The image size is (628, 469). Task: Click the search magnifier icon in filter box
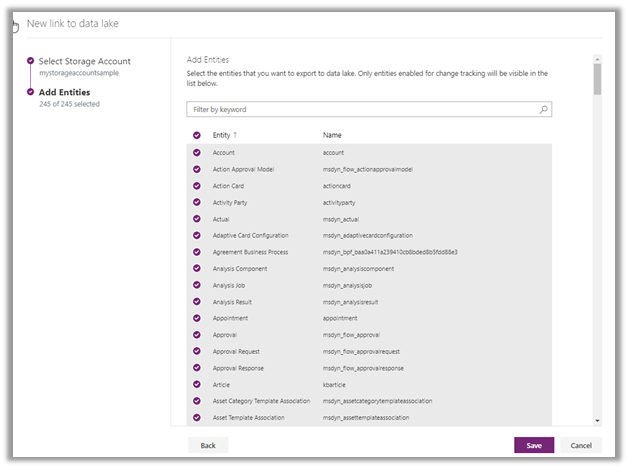[x=543, y=109]
